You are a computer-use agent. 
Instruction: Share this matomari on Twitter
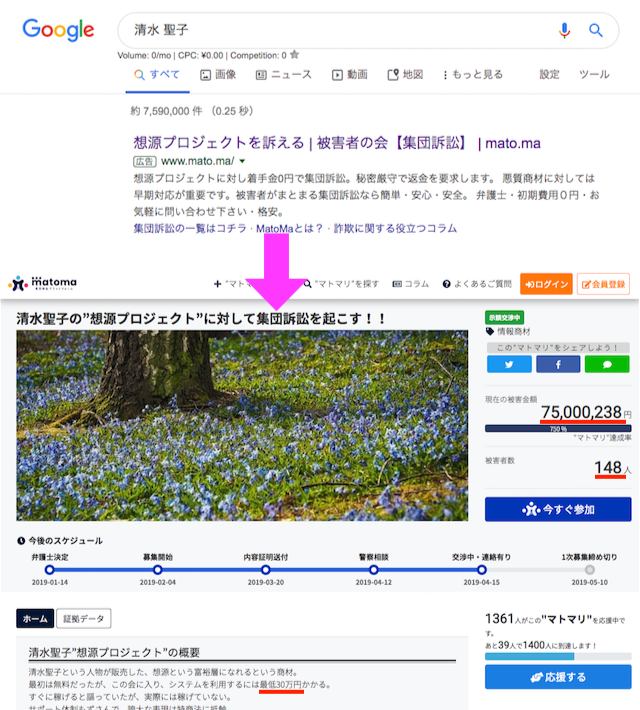click(x=509, y=364)
